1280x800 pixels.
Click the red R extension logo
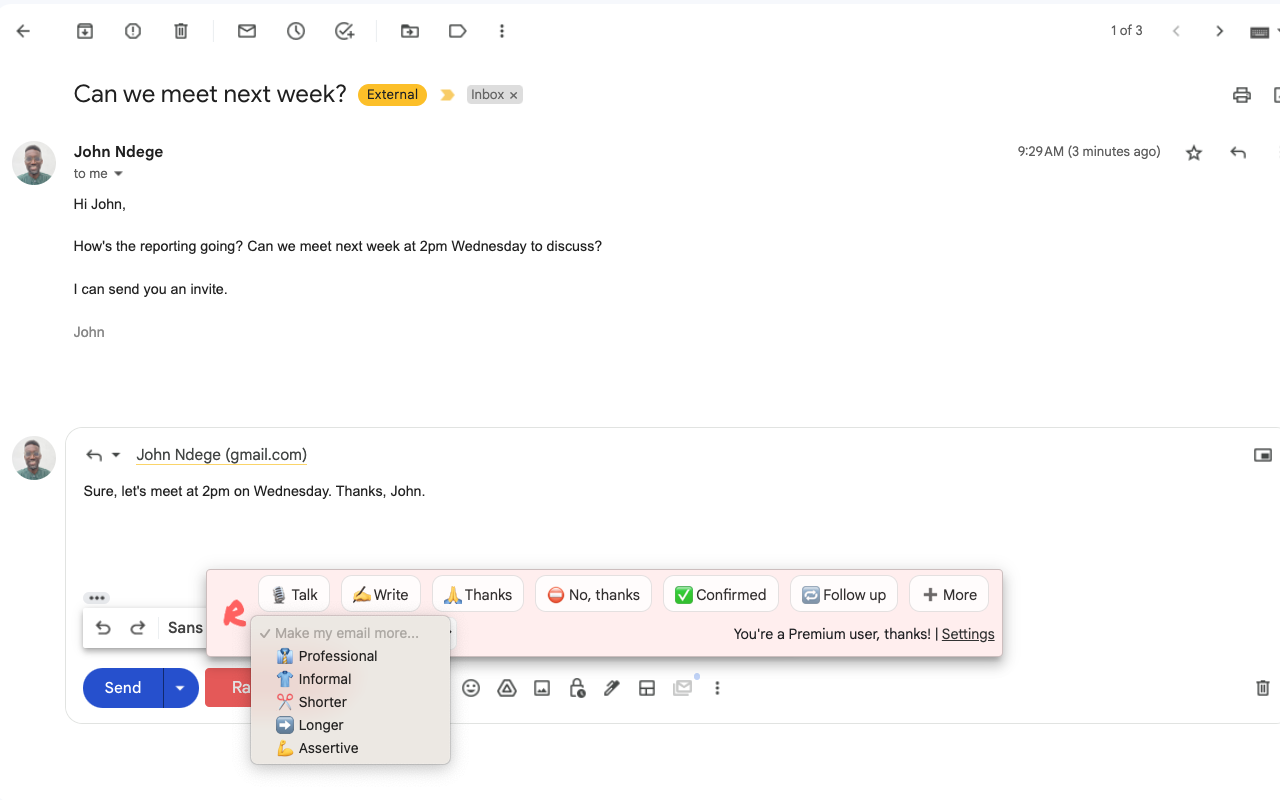[x=234, y=613]
